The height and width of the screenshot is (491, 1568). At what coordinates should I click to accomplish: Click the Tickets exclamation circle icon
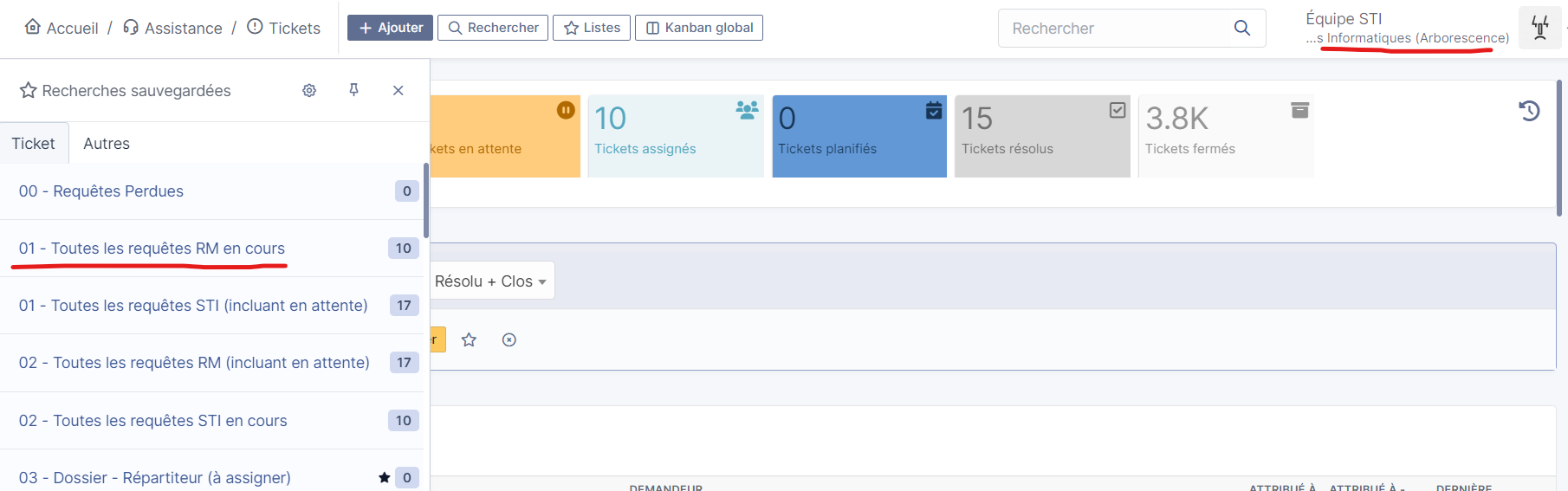point(255,27)
